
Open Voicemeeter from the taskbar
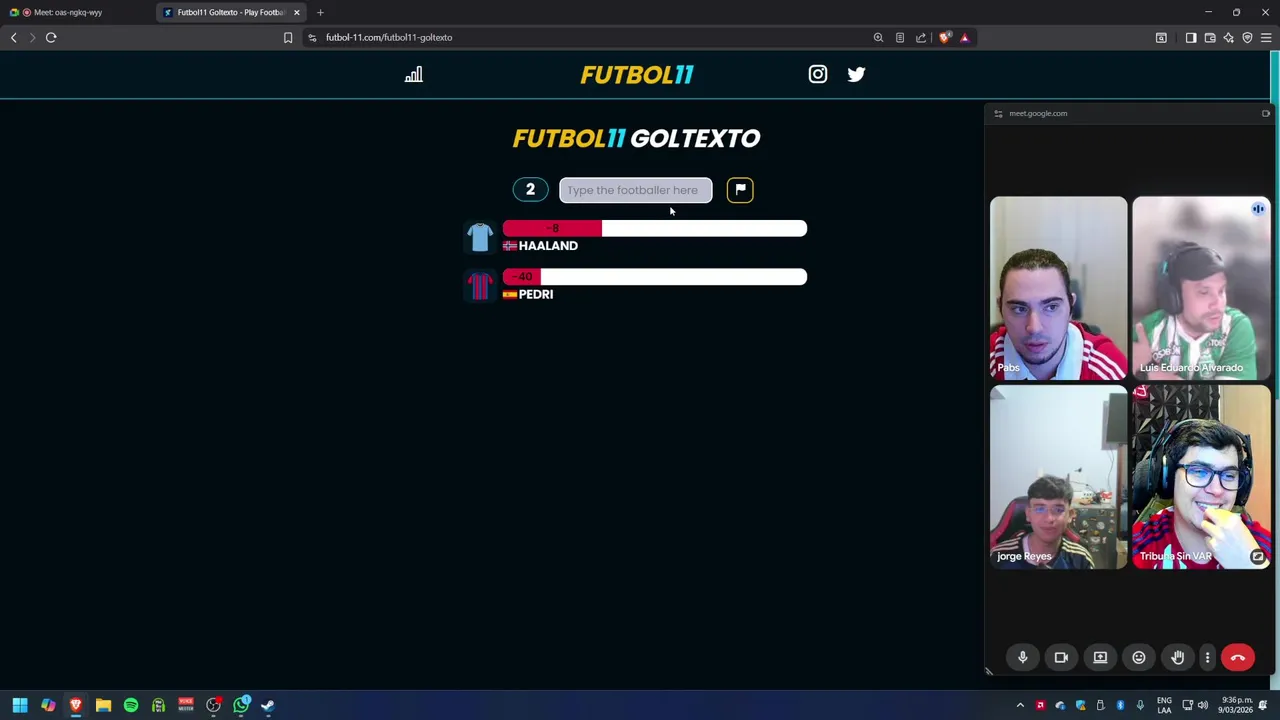coord(186,705)
